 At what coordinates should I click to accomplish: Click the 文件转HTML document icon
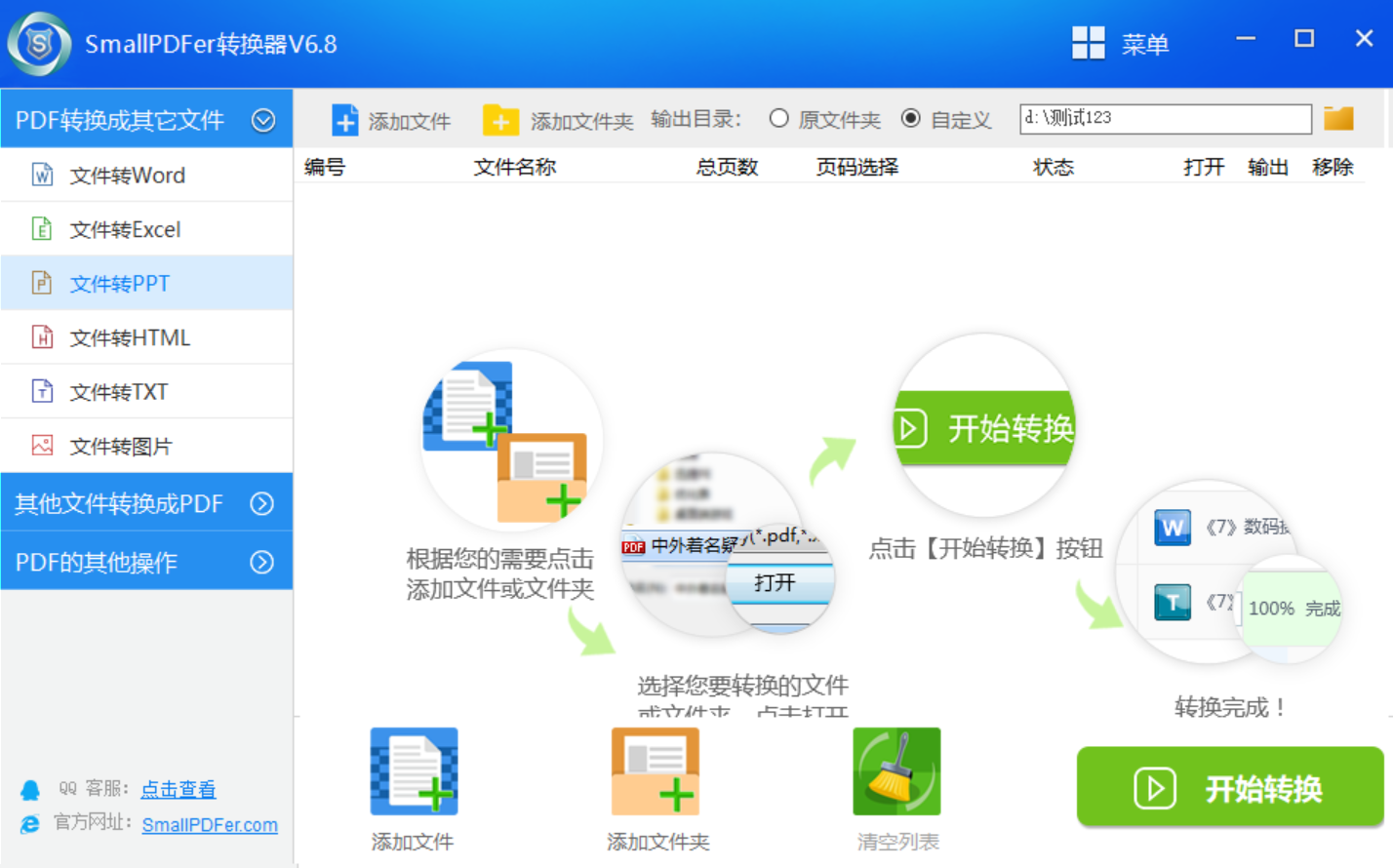pyautogui.click(x=42, y=337)
